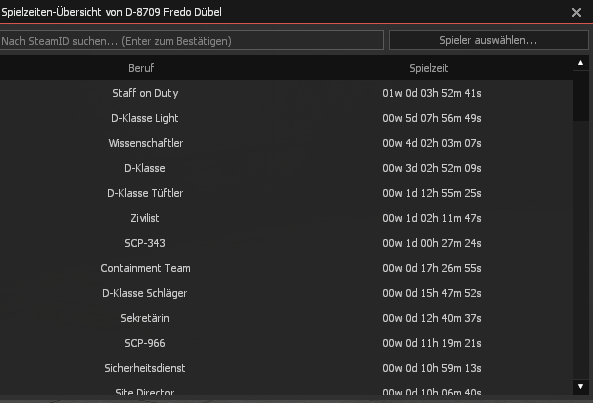Click the scrollbar track below thumb

(x=581, y=250)
